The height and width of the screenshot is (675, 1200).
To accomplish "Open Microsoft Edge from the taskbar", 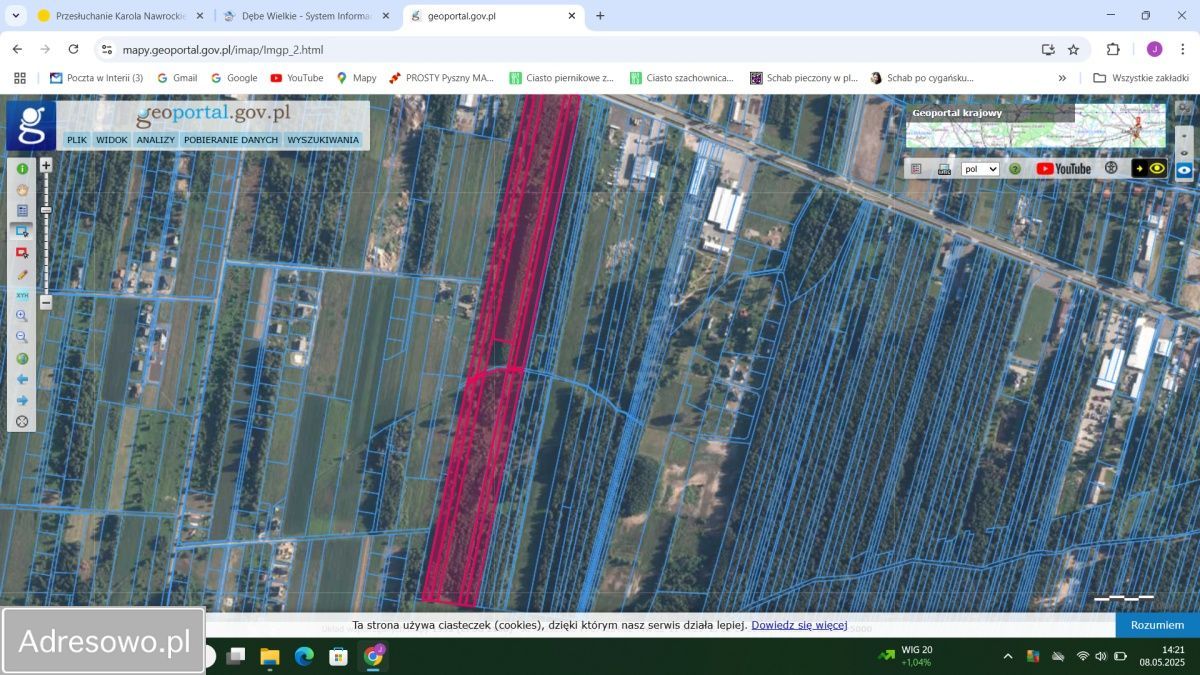I will pos(304,656).
